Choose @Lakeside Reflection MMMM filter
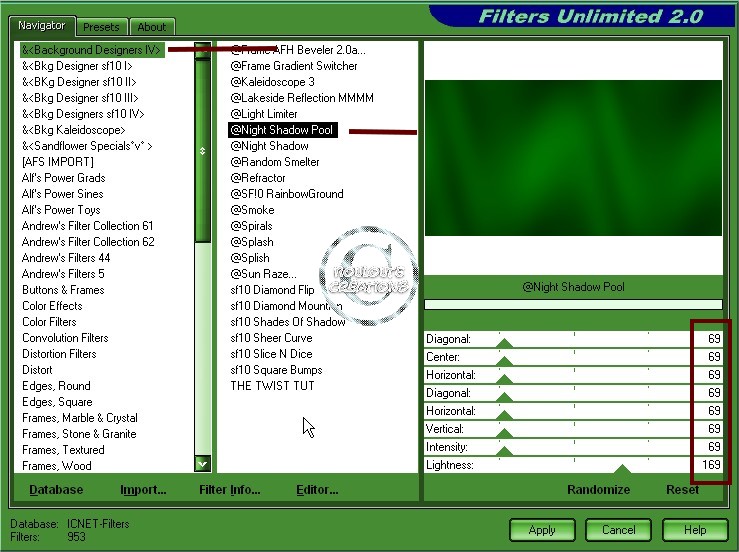Image resolution: width=739 pixels, height=552 pixels. click(x=302, y=98)
